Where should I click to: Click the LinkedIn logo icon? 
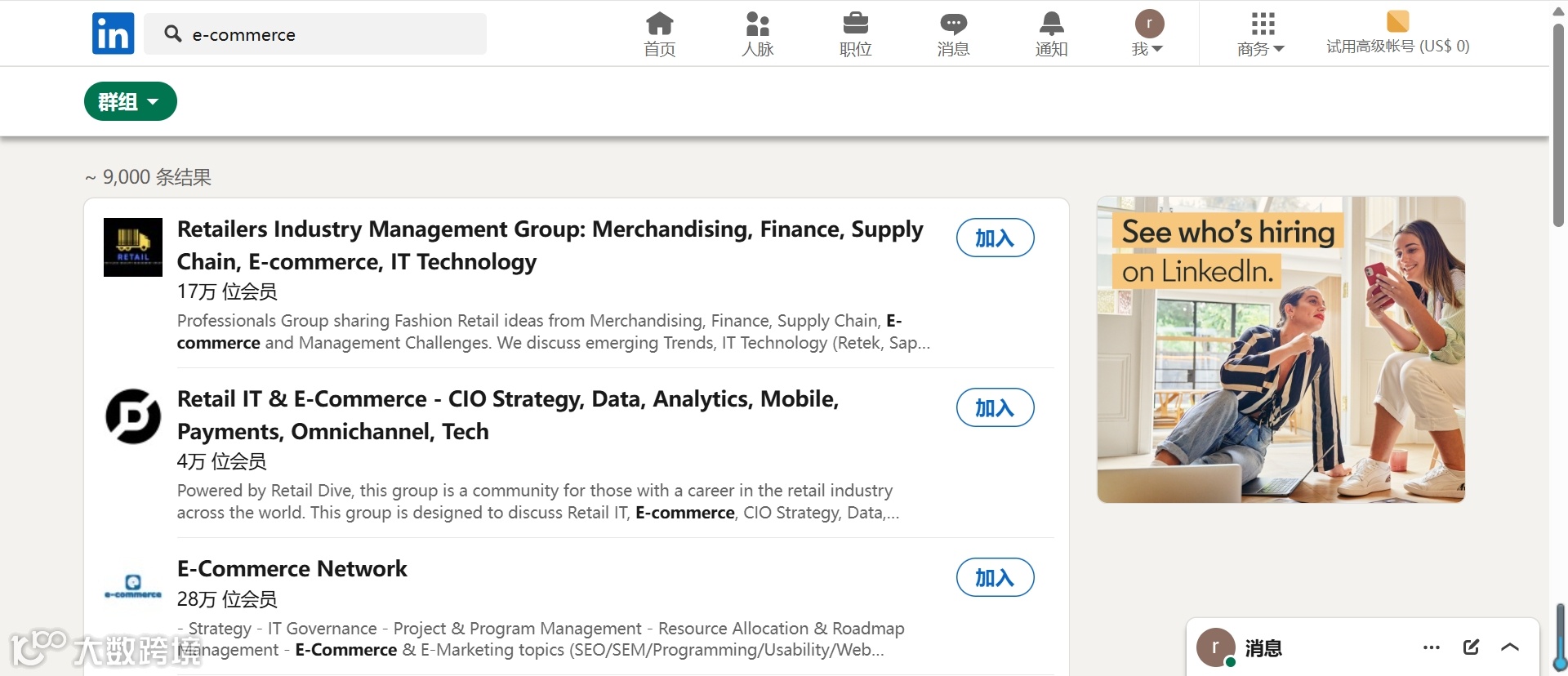tap(113, 33)
